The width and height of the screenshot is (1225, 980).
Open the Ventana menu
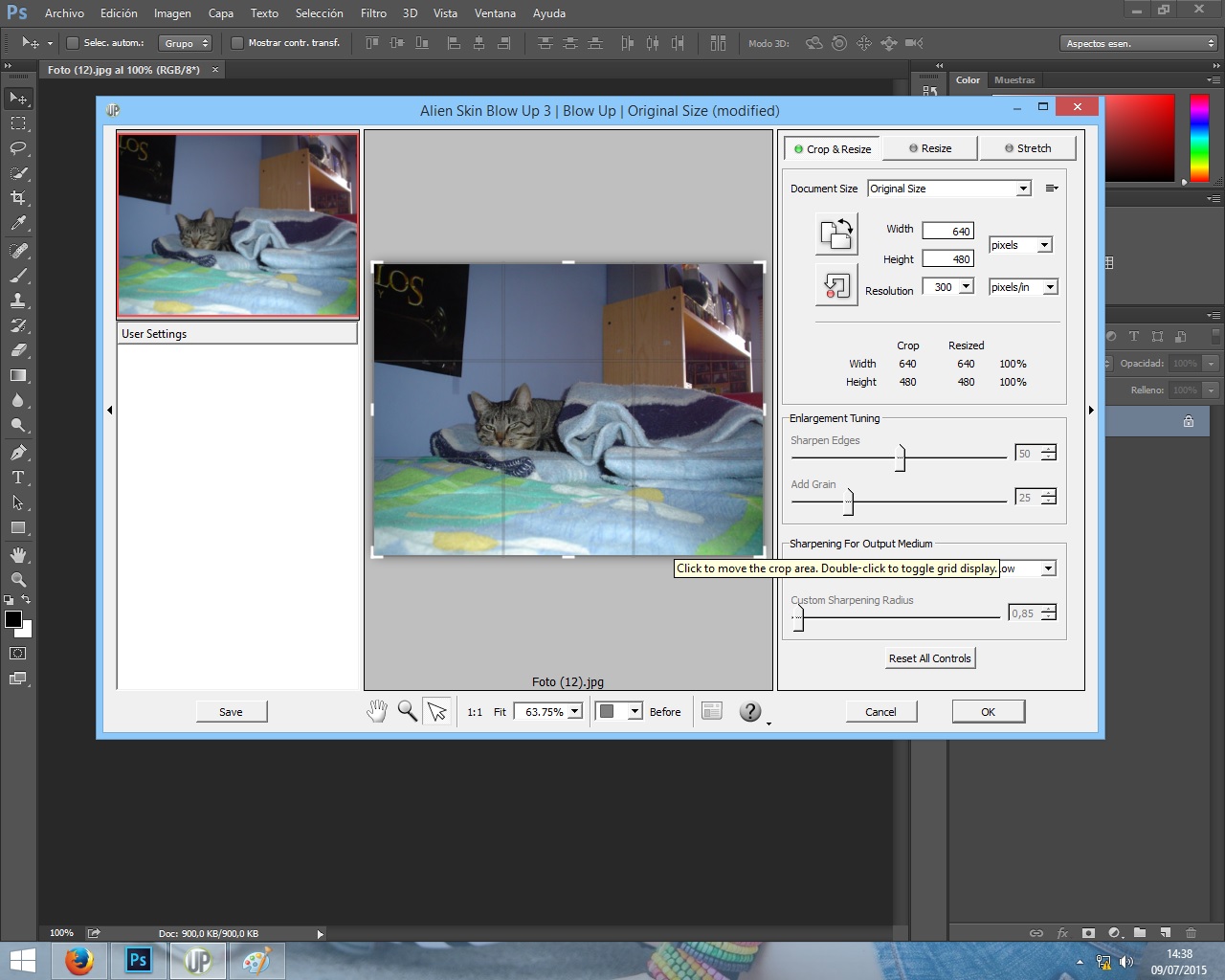[495, 13]
